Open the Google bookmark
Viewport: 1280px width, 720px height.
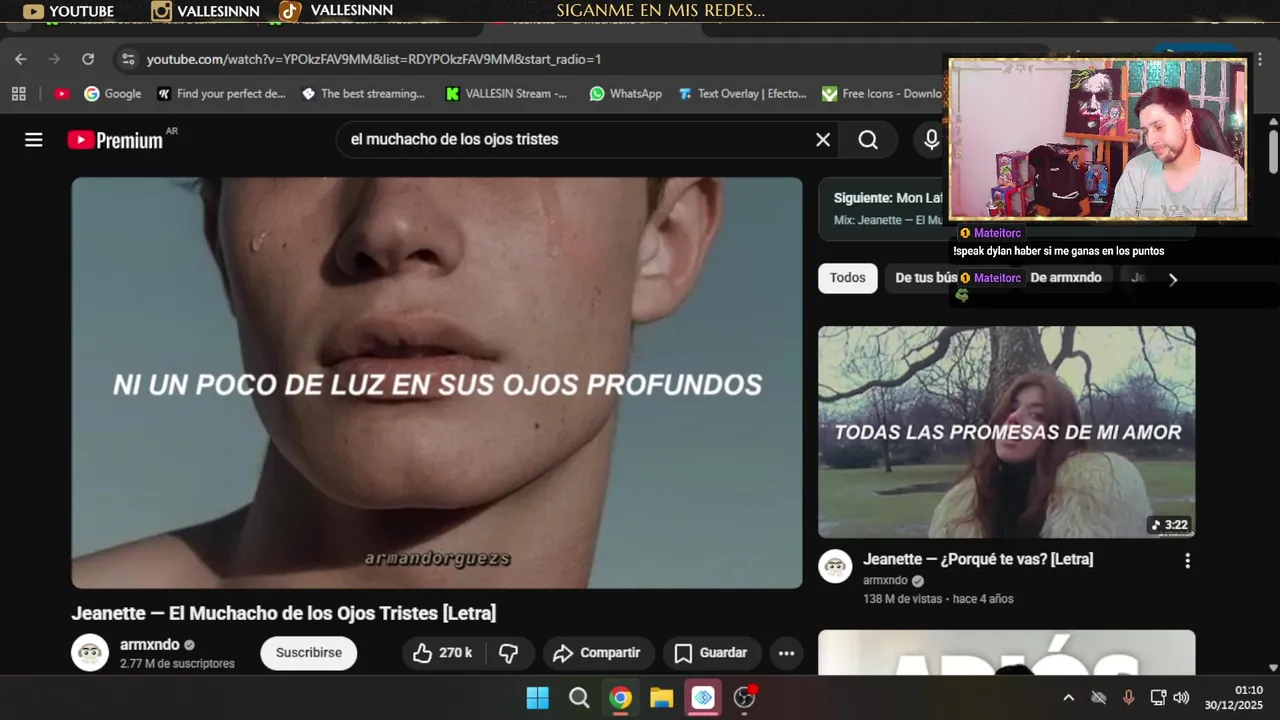(113, 94)
